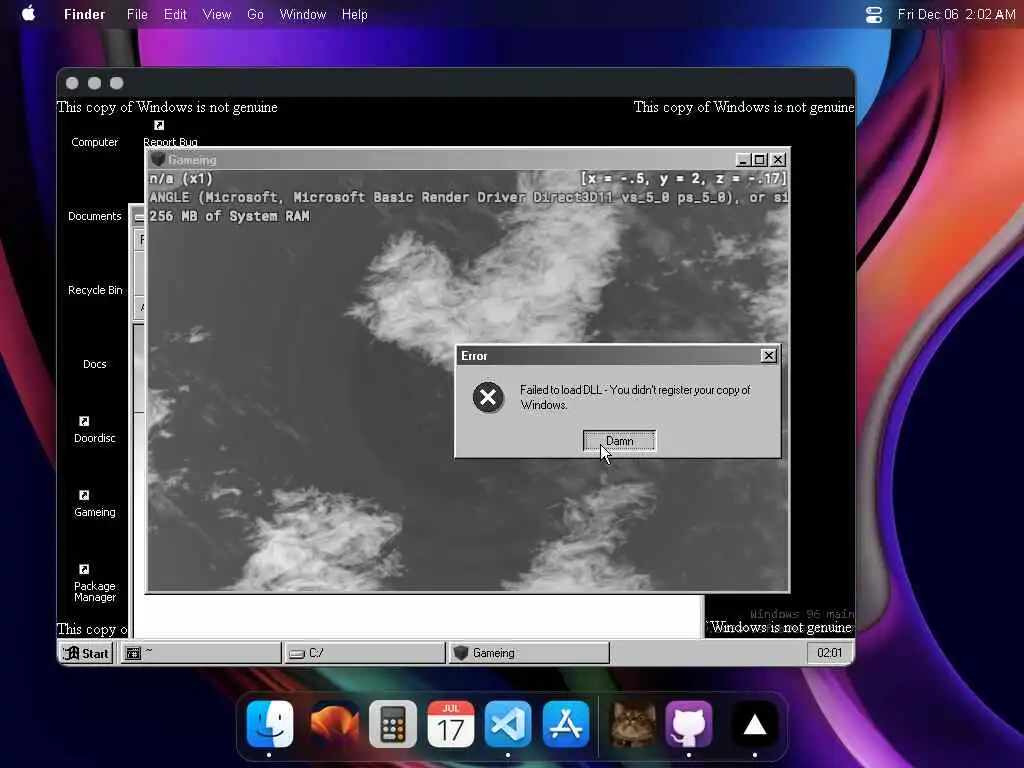
Task: Open the View menu
Action: pyautogui.click(x=217, y=14)
